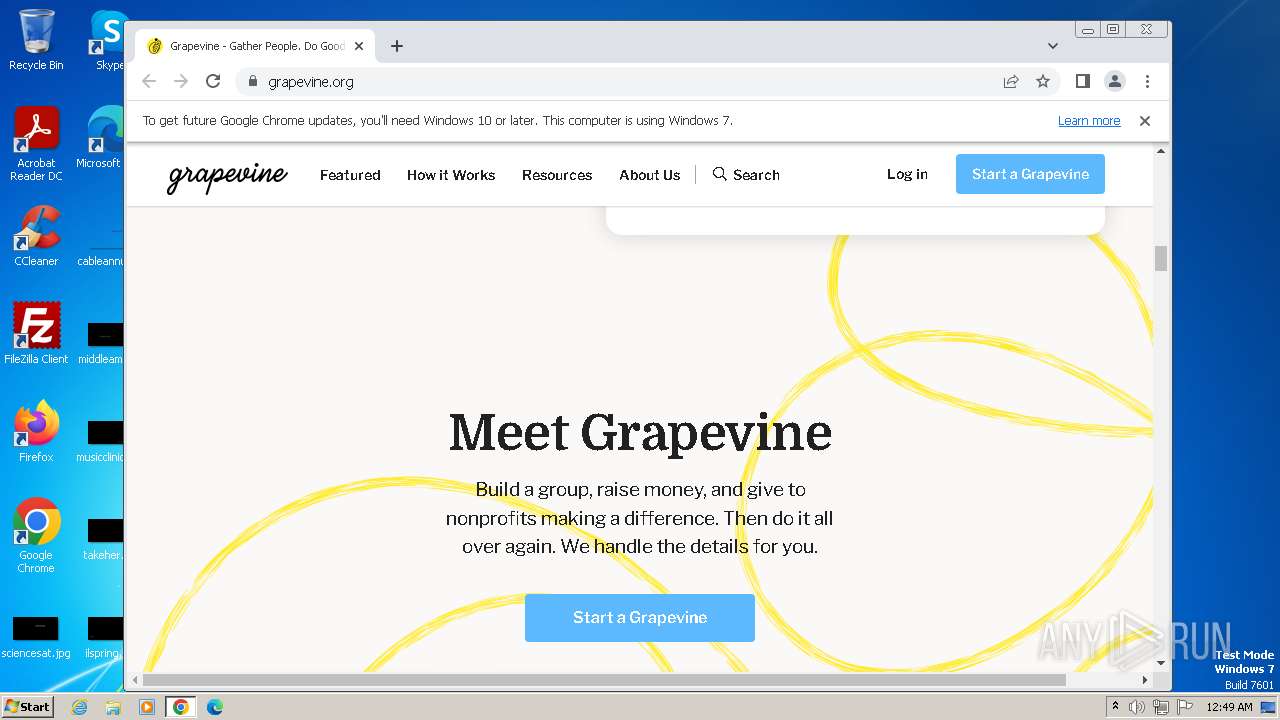The height and width of the screenshot is (720, 1280).
Task: Click Log in link
Action: click(x=907, y=174)
